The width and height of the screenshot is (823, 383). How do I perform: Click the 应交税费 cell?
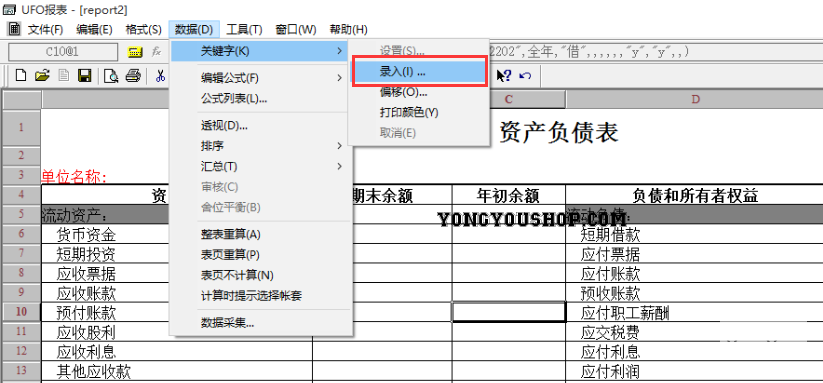695,332
